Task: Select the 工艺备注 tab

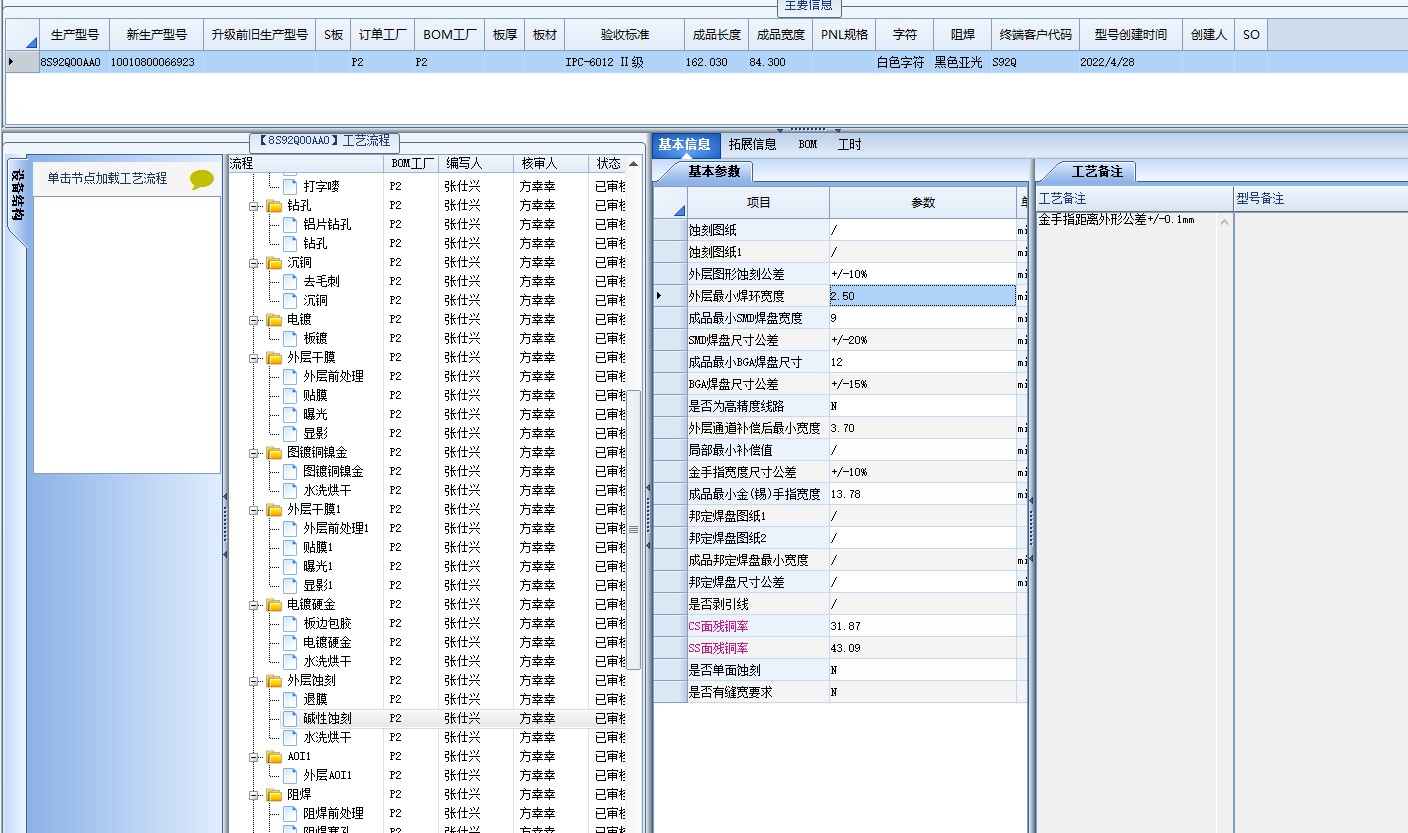Action: 1097,172
